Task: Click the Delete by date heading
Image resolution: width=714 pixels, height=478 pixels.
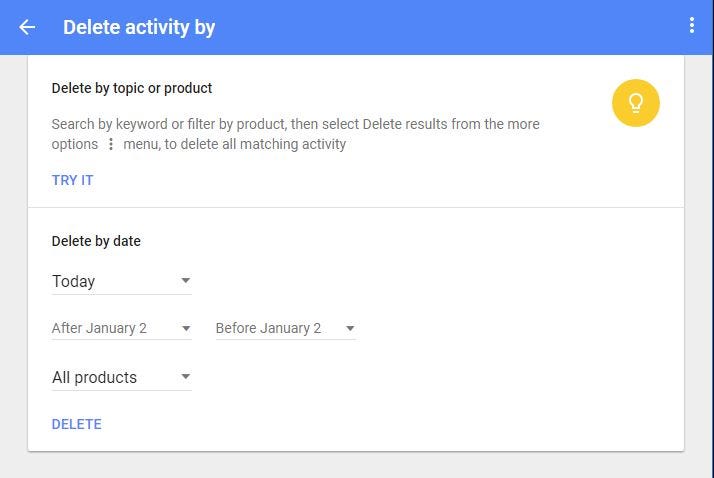Action: point(96,241)
